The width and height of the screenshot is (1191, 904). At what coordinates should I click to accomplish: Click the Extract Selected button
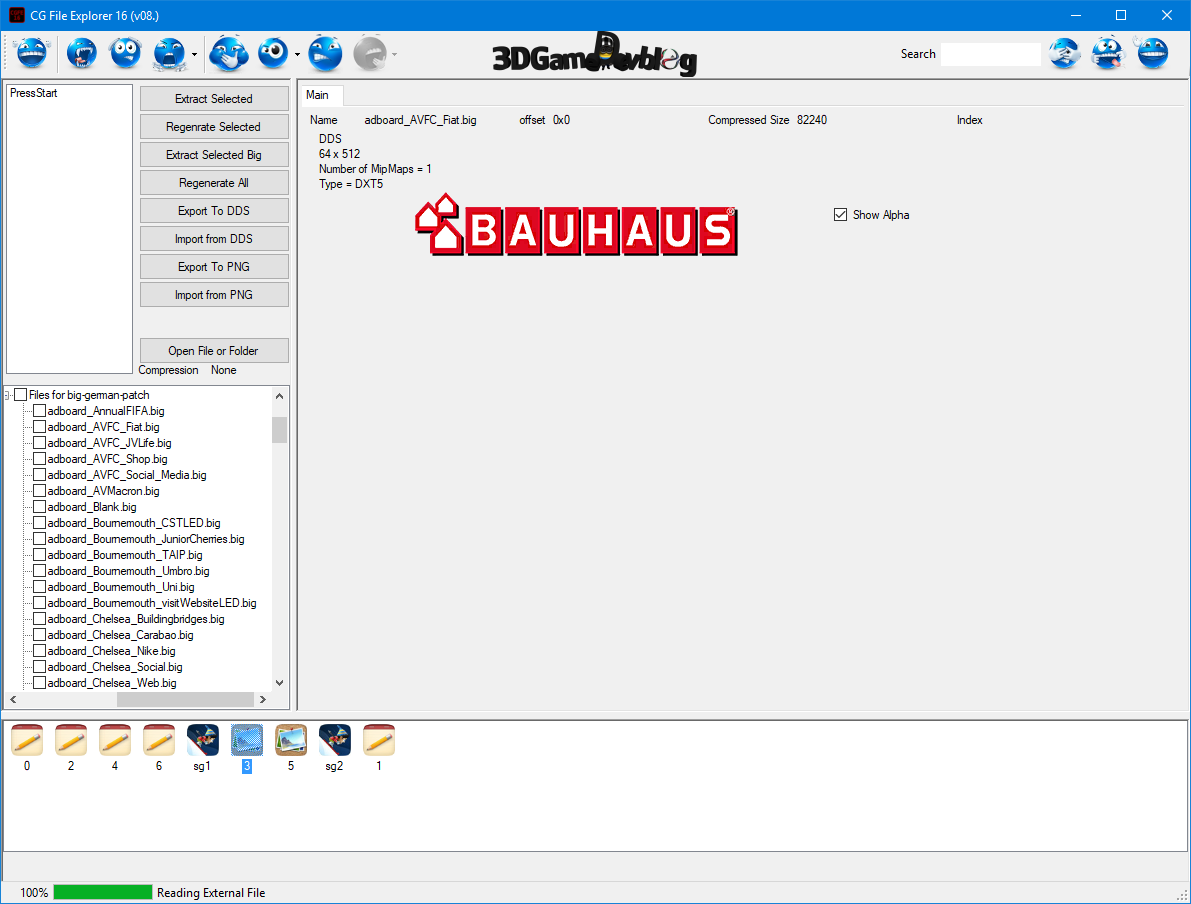tap(213, 99)
